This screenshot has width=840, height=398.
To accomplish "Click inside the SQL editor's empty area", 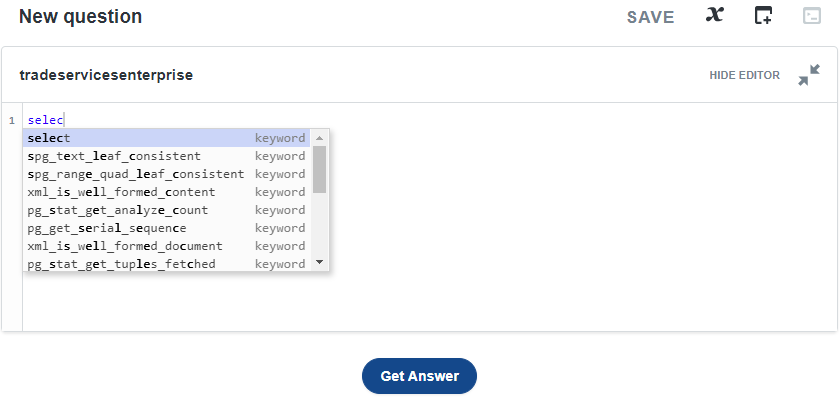I will (536, 241).
